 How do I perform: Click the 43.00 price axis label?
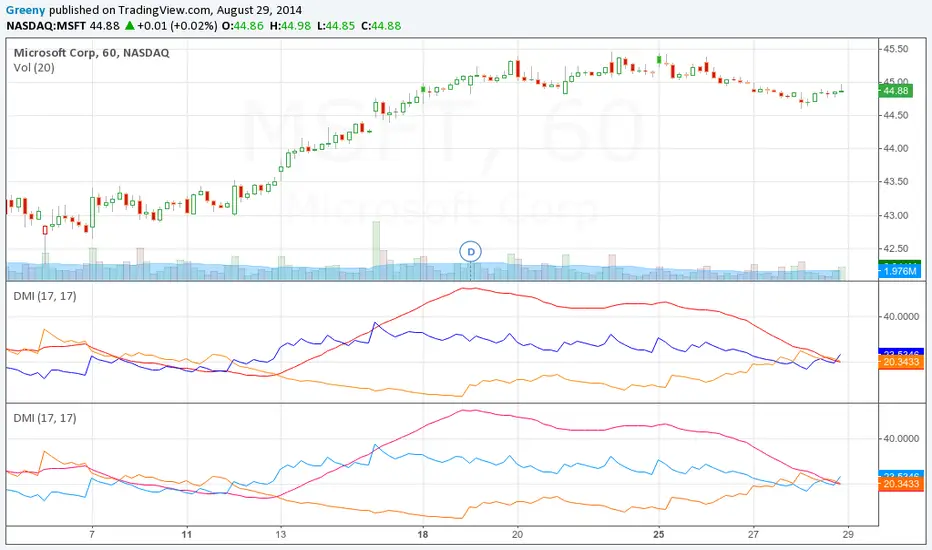(896, 215)
